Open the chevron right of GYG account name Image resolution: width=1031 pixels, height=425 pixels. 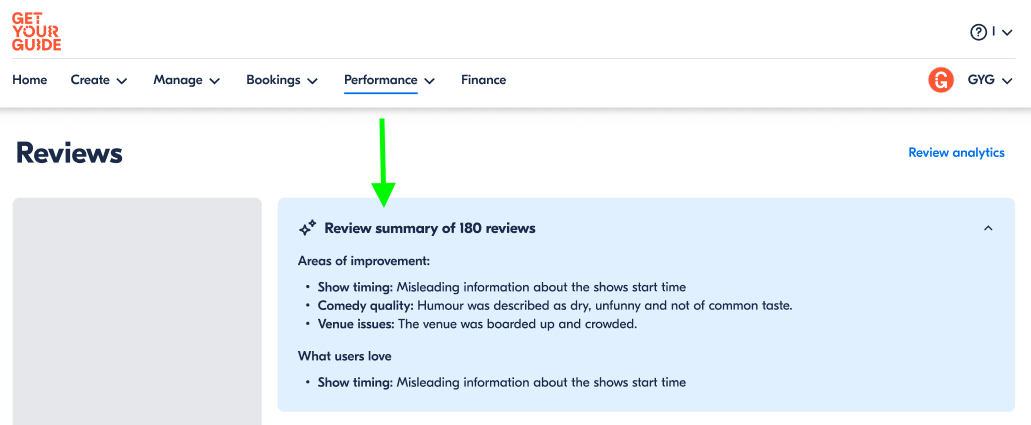pyautogui.click(x=1007, y=81)
